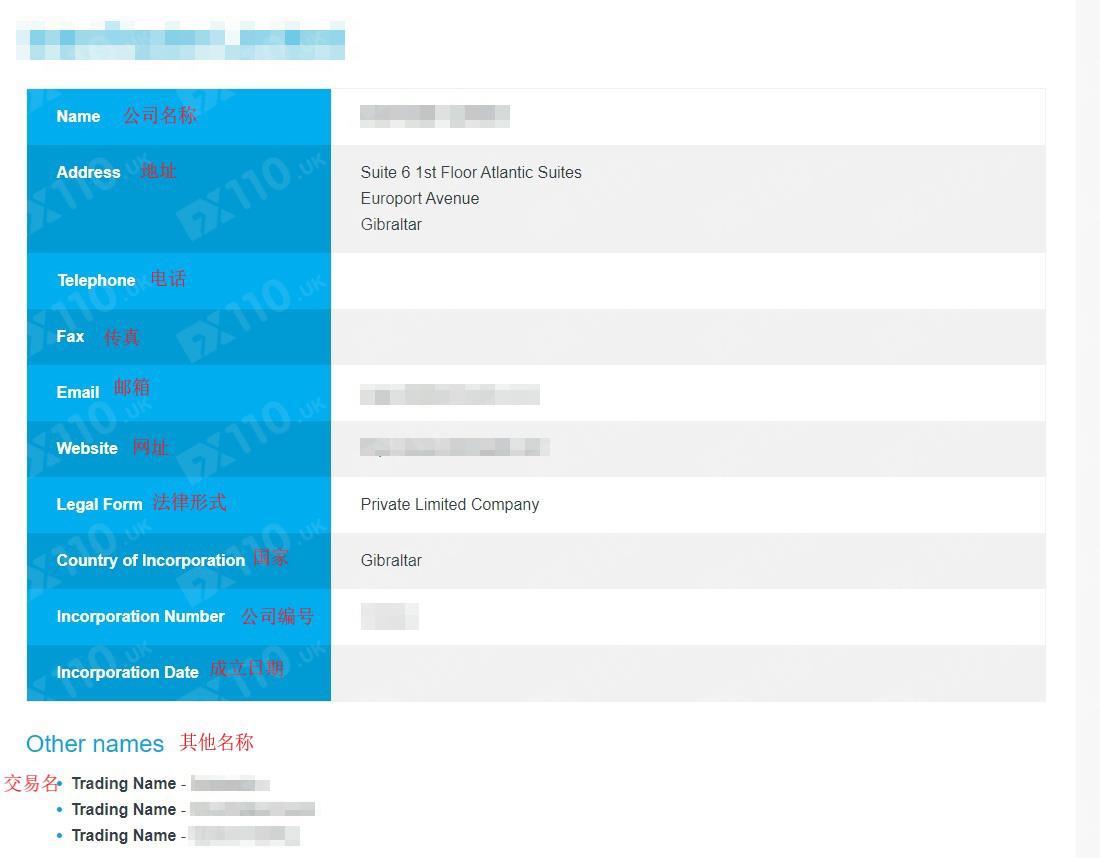
Task: Click the Name row label
Action: [78, 116]
